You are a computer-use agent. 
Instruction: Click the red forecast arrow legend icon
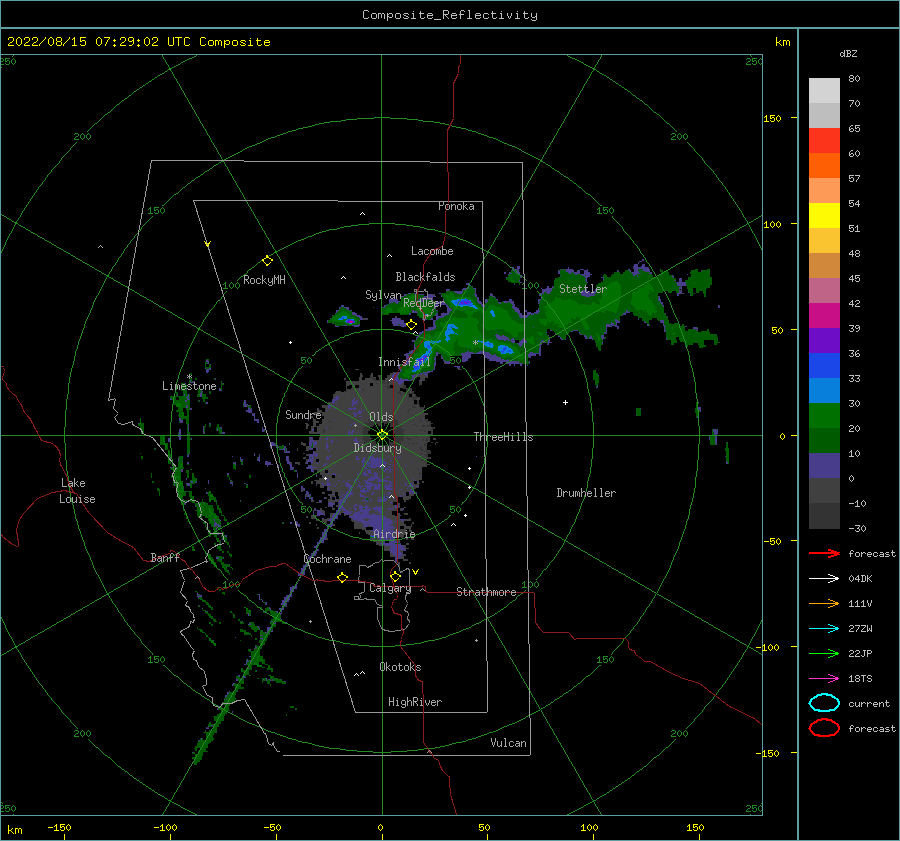(824, 553)
